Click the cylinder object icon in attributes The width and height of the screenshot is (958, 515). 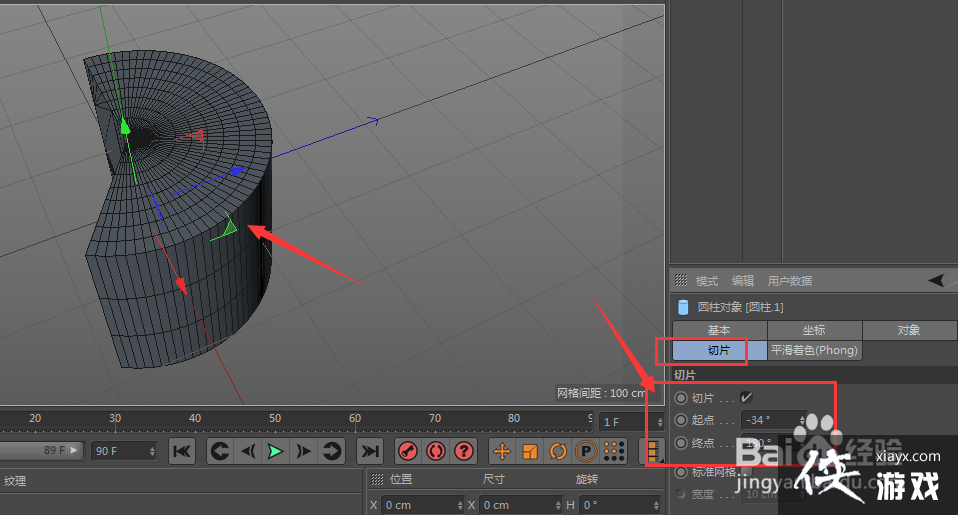click(x=683, y=307)
